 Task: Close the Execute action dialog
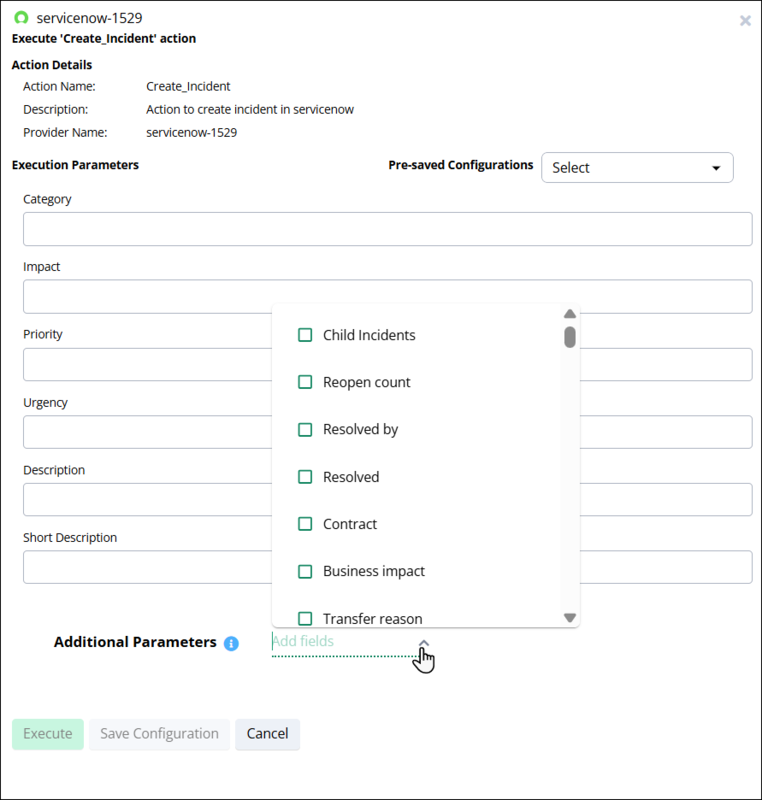745,20
